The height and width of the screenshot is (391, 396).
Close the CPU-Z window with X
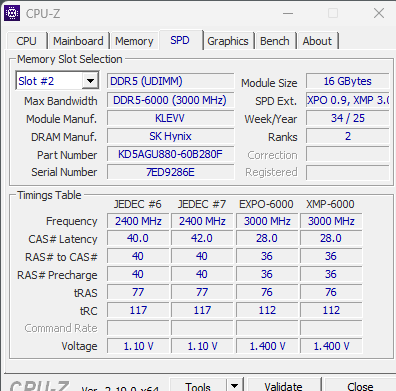coord(379,13)
